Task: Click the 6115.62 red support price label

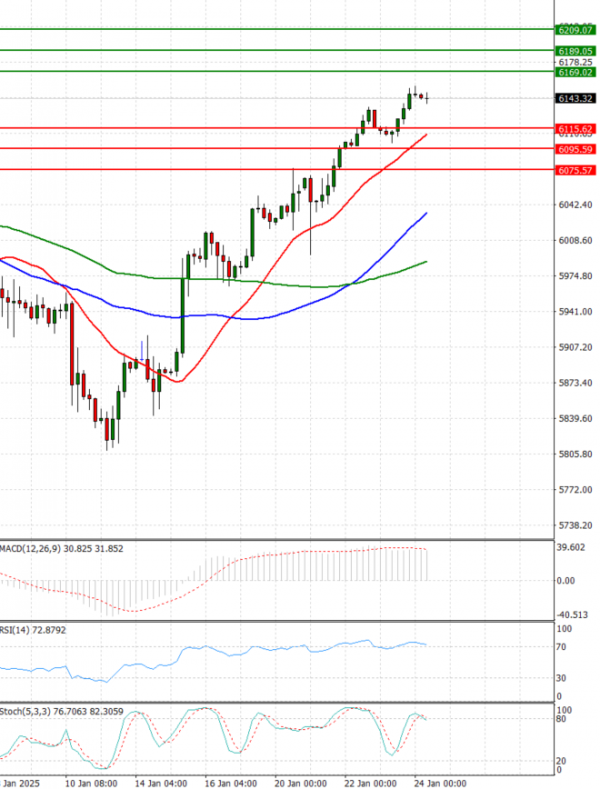Action: (x=575, y=129)
